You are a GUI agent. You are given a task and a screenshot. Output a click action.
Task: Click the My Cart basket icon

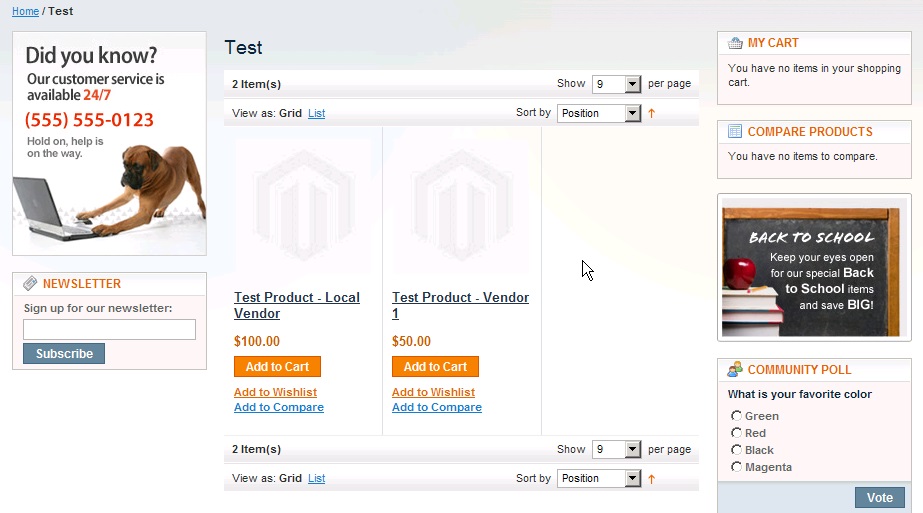coord(735,43)
